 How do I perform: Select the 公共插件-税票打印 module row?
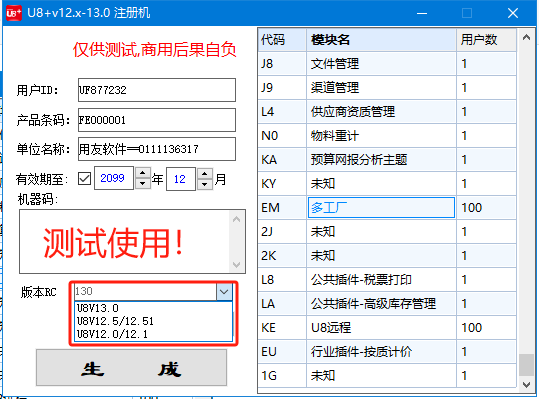(x=387, y=280)
